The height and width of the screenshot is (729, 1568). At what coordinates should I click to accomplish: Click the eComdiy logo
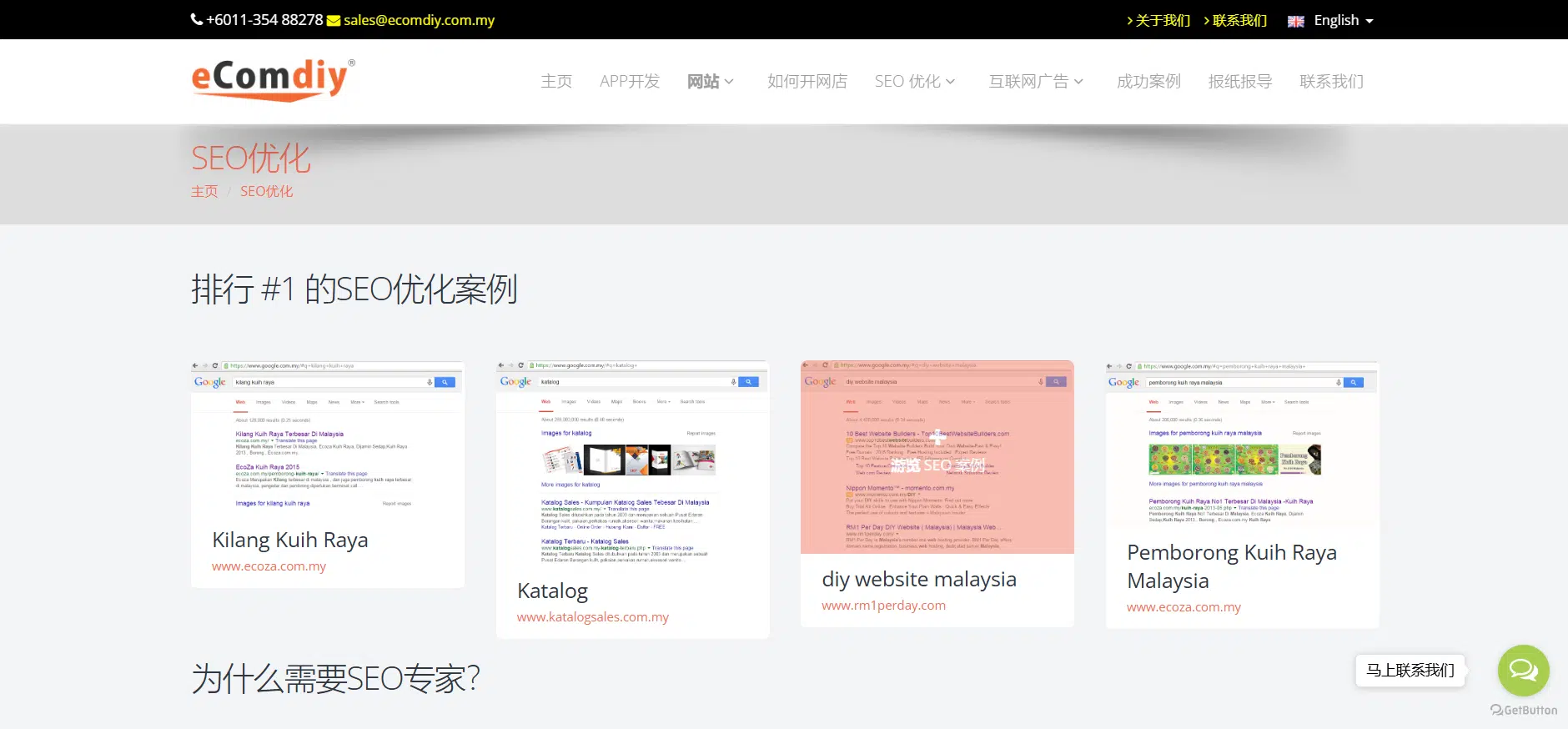tap(273, 80)
